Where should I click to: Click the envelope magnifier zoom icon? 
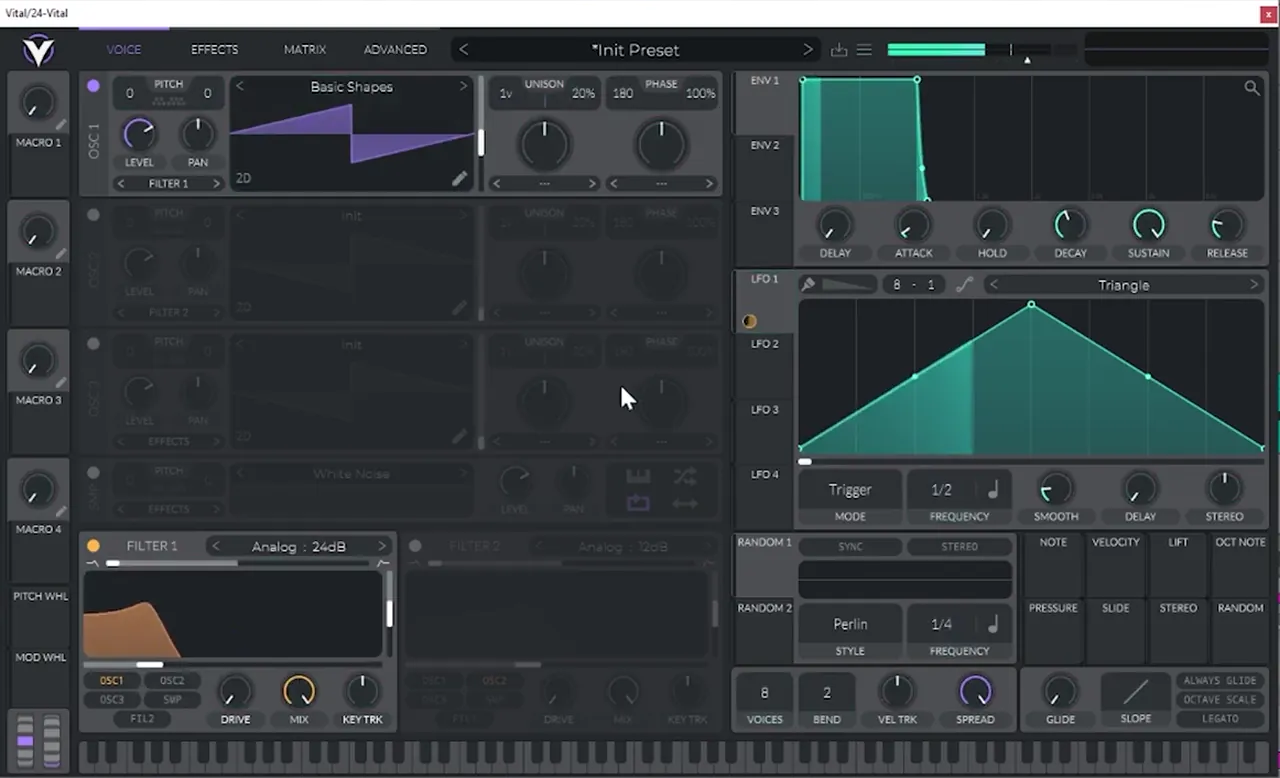pos(1252,88)
